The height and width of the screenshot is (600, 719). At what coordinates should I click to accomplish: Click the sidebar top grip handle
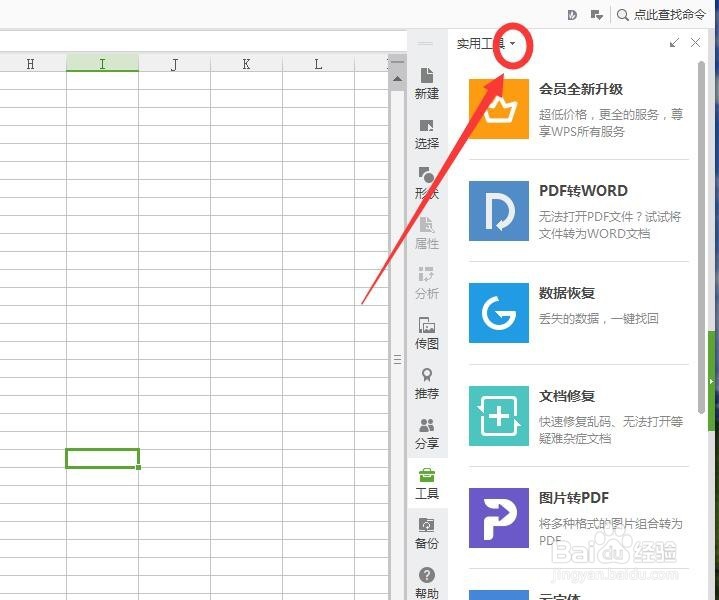425,44
